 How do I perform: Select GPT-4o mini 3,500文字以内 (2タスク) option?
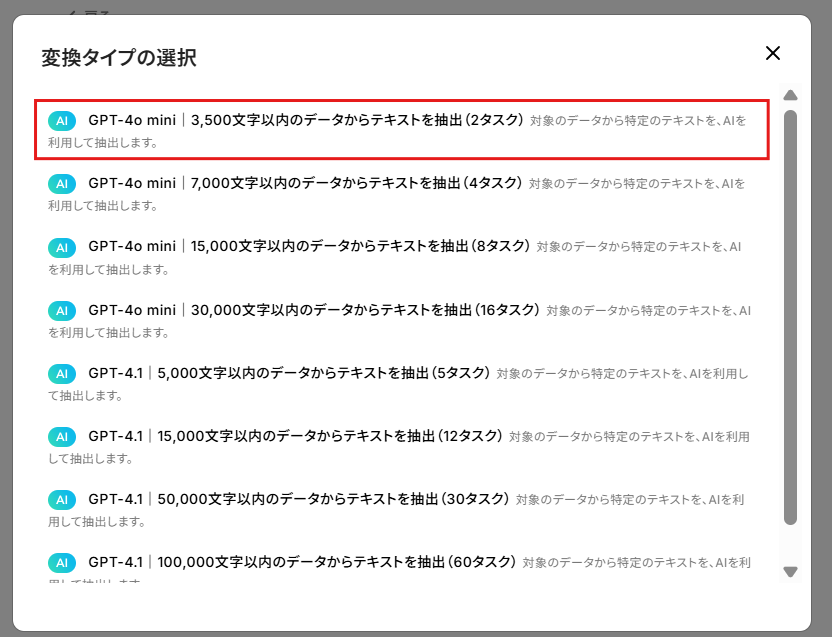tap(402, 130)
